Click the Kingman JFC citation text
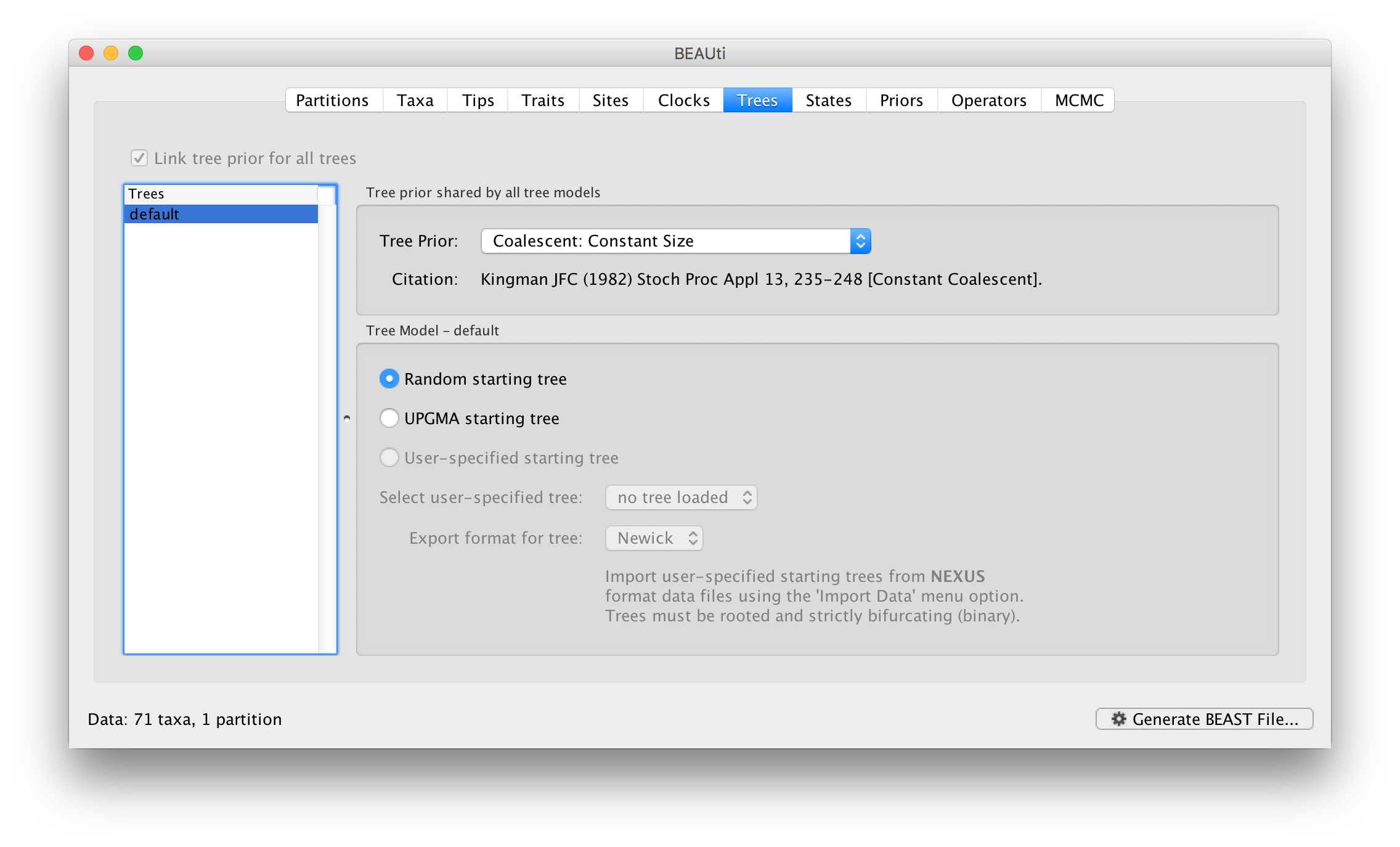Screen dimensions: 1400x847 (x=761, y=279)
